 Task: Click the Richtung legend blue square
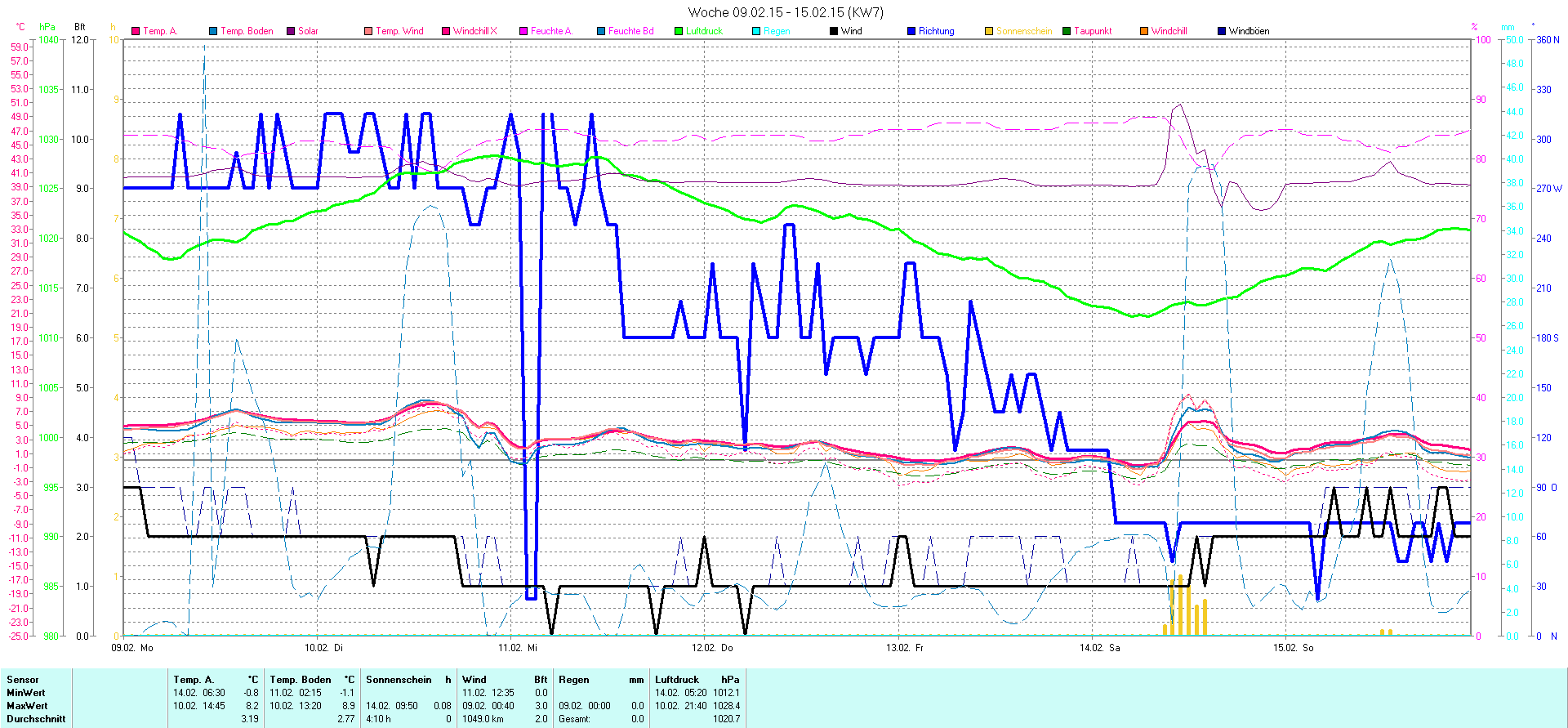pyautogui.click(x=911, y=31)
